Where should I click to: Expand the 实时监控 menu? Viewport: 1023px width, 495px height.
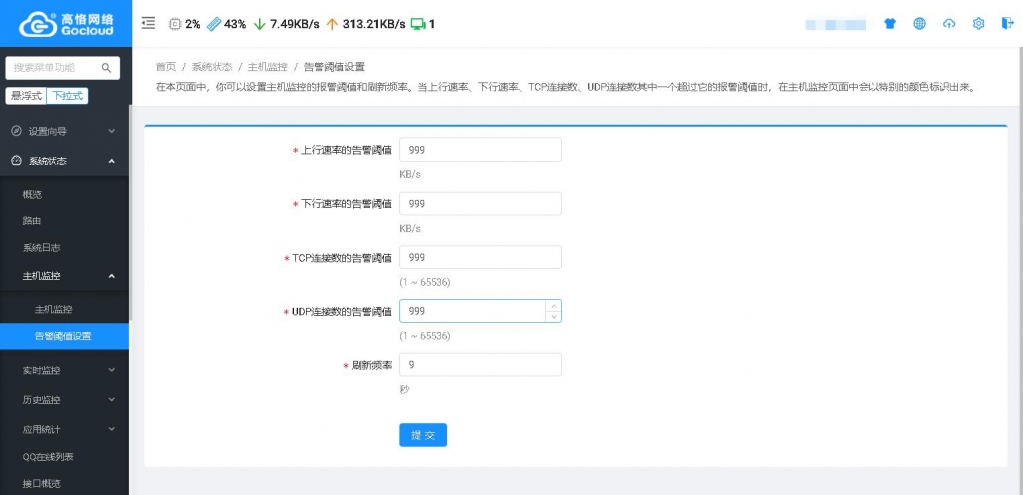[x=65, y=370]
